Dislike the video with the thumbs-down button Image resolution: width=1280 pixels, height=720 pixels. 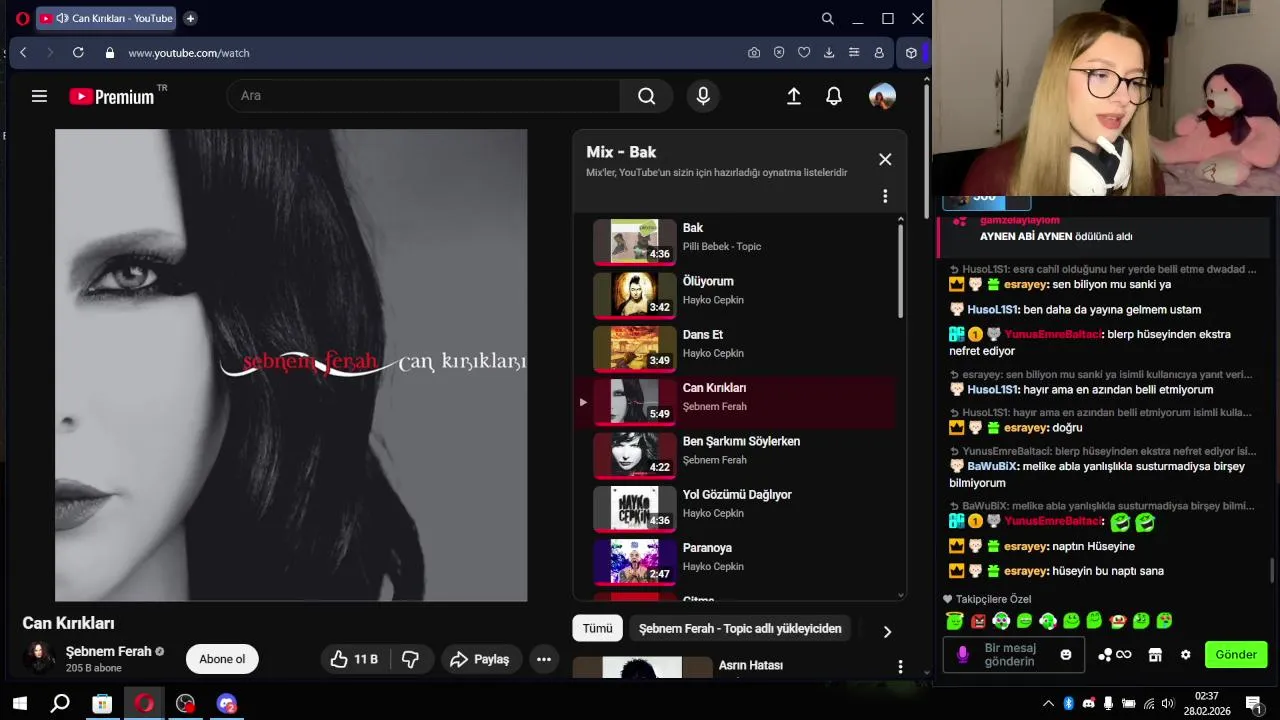pyautogui.click(x=410, y=659)
